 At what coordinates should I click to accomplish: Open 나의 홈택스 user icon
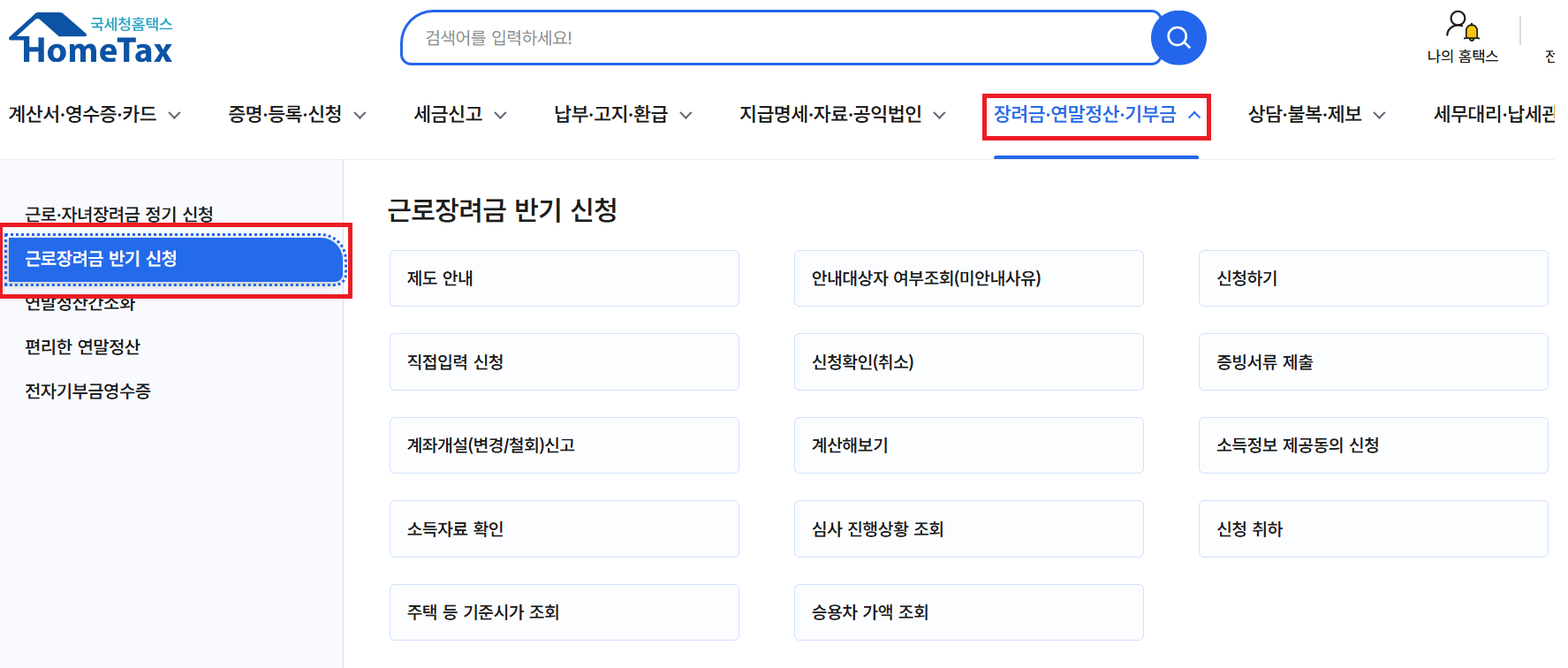(x=1462, y=26)
